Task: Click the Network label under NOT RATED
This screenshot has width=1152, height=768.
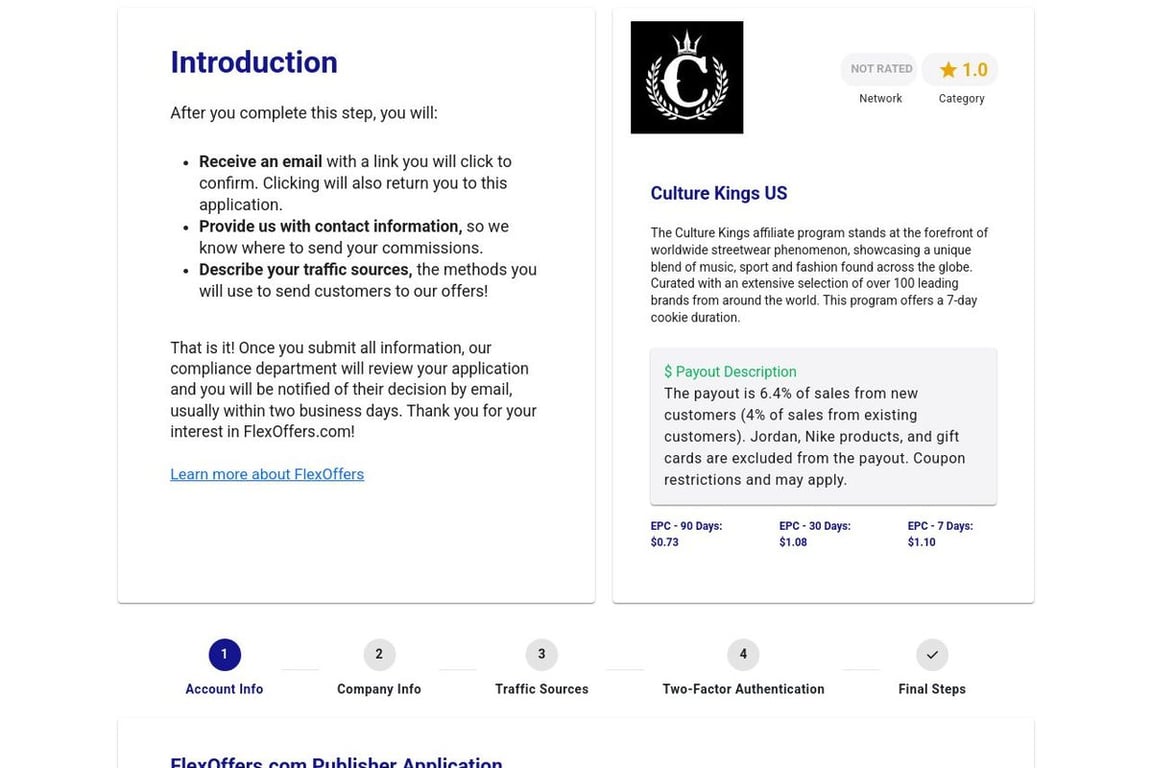Action: pos(880,98)
